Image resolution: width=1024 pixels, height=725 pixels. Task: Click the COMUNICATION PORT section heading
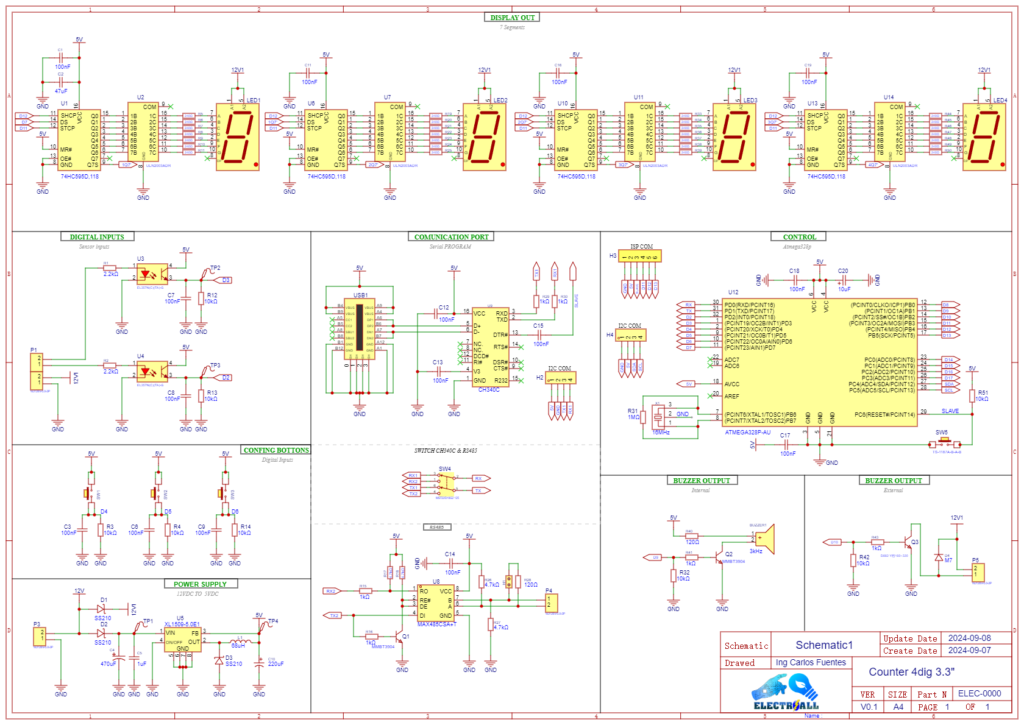(x=451, y=237)
